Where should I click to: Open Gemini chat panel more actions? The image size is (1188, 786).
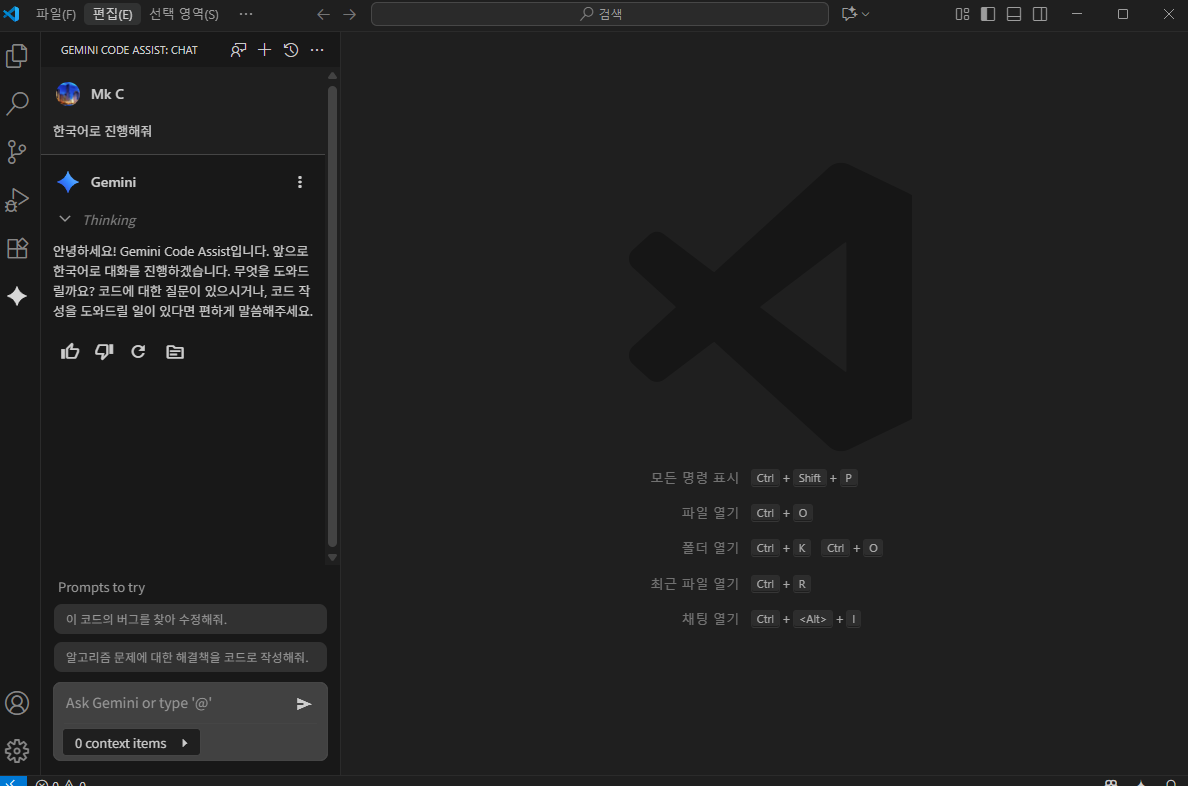[x=317, y=50]
